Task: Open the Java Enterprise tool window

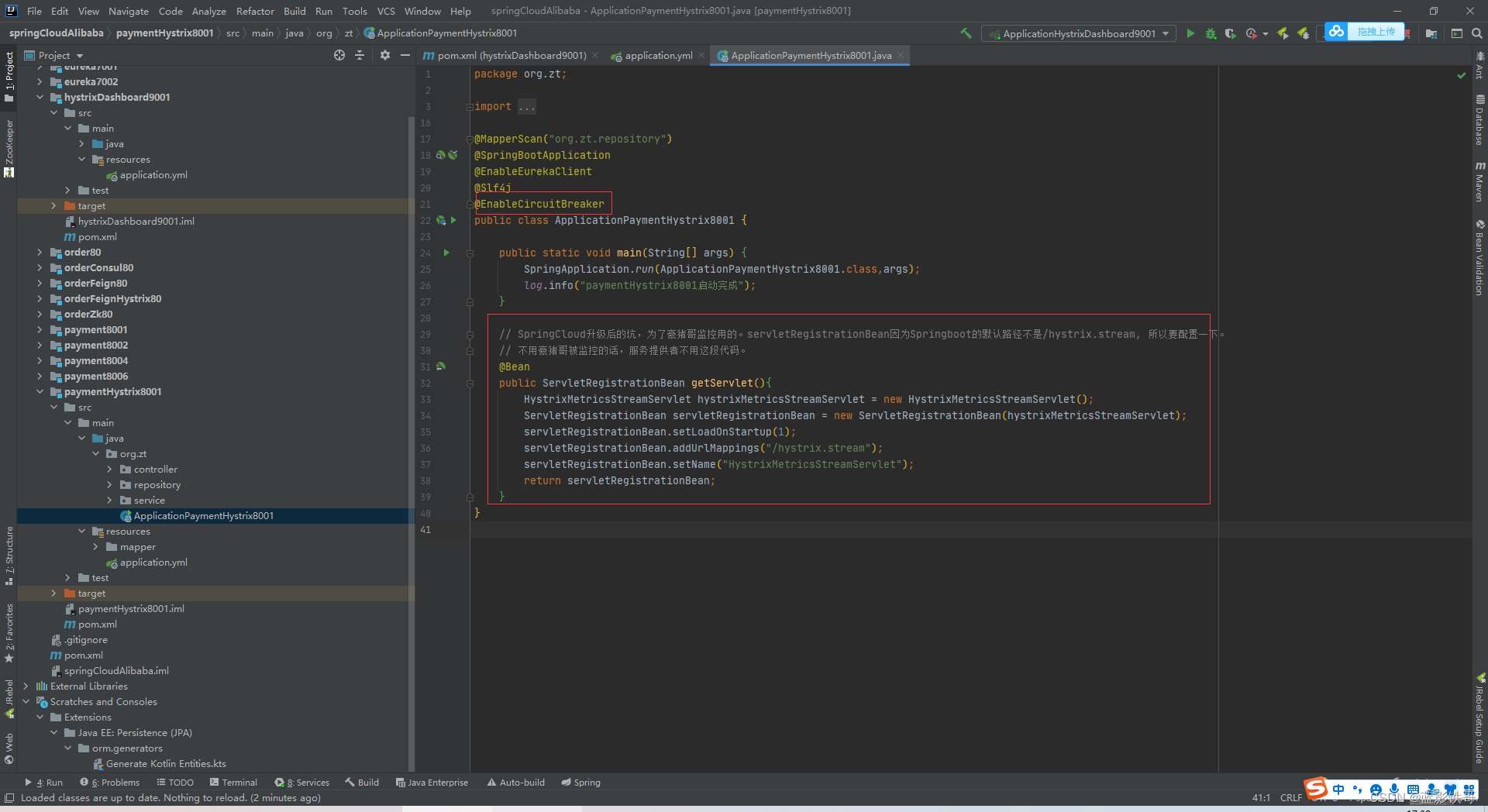Action: (432, 783)
